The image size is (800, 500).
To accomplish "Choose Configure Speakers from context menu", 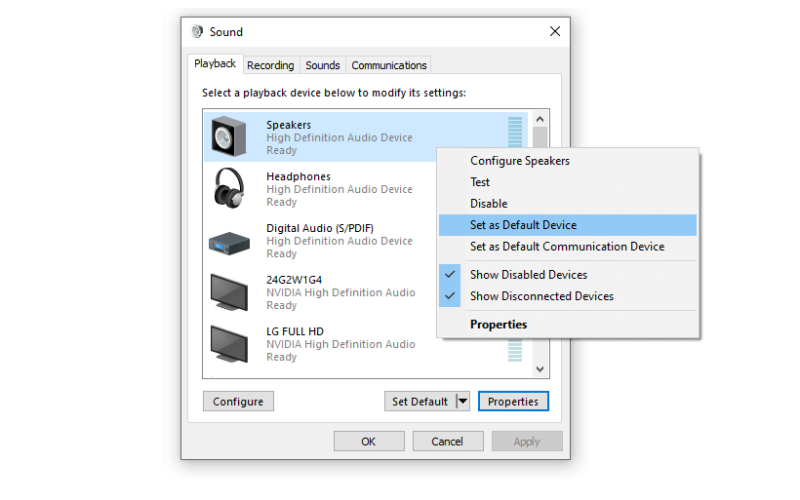I will click(x=519, y=161).
